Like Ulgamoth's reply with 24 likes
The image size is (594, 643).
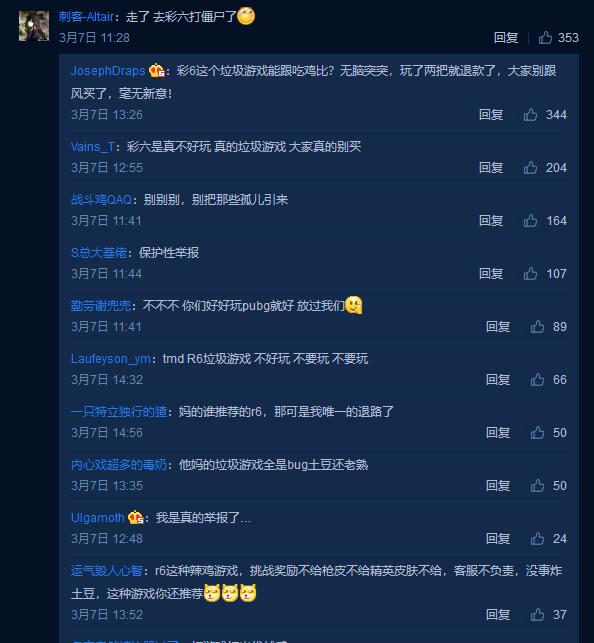point(537,538)
